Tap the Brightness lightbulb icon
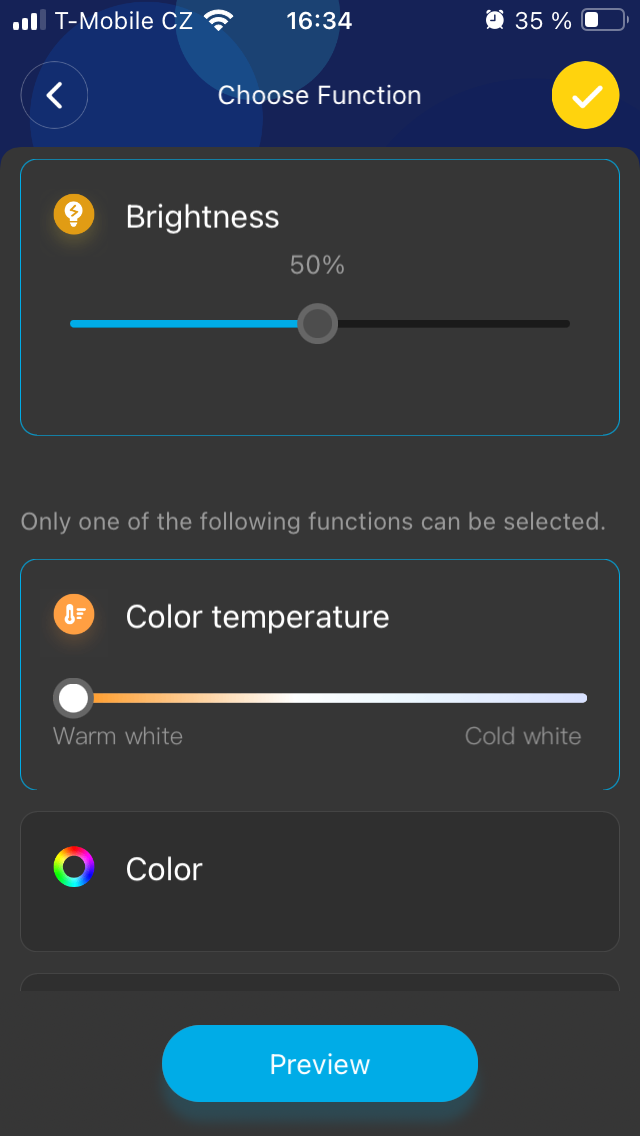The height and width of the screenshot is (1136, 640). click(74, 215)
